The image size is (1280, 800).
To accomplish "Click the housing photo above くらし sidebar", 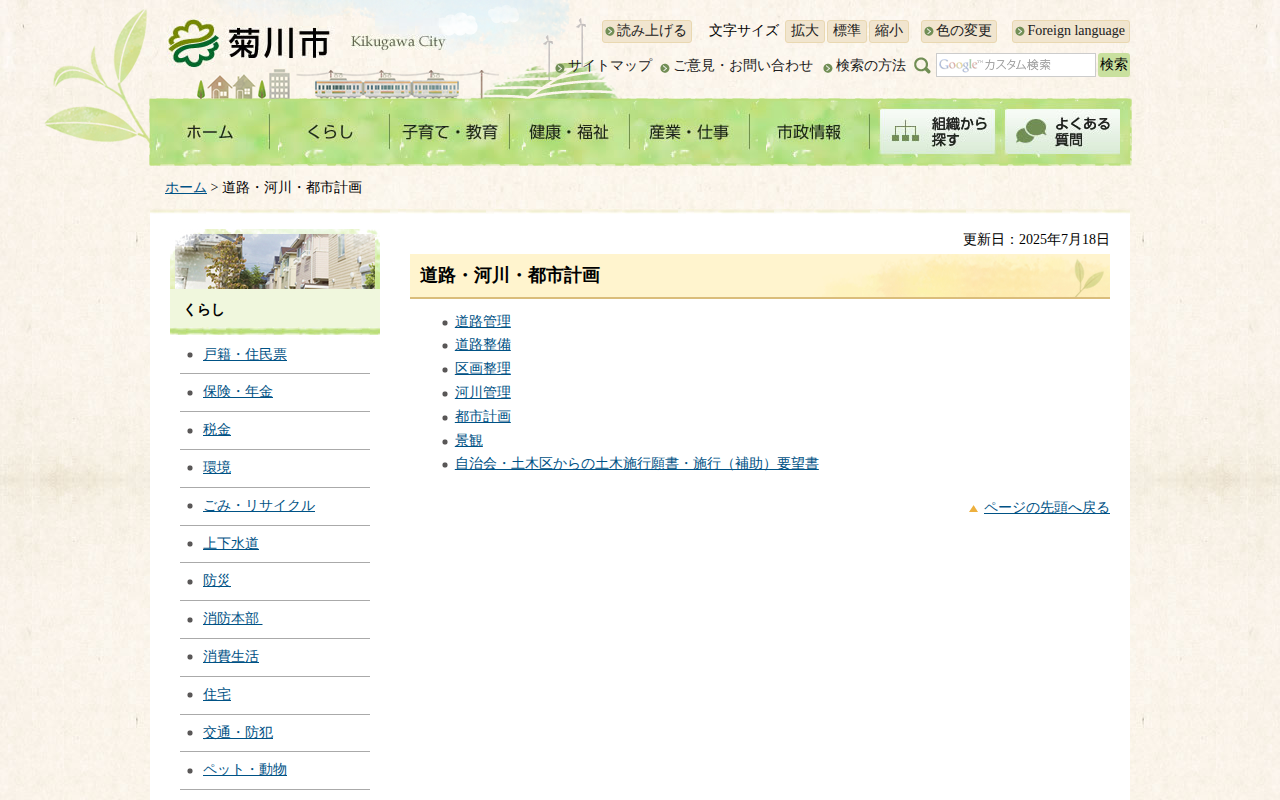I will (x=275, y=261).
